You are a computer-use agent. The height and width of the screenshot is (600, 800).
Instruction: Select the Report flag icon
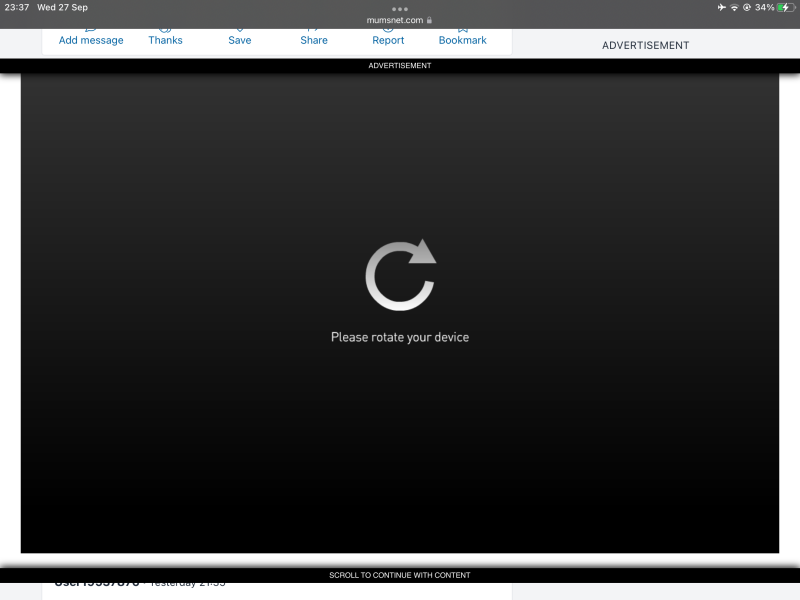coord(387,28)
